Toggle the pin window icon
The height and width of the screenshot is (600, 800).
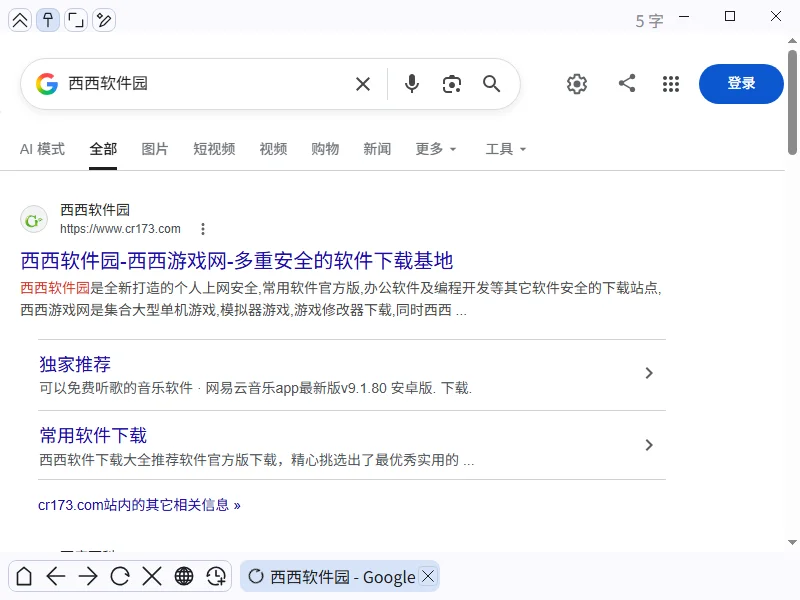click(48, 20)
